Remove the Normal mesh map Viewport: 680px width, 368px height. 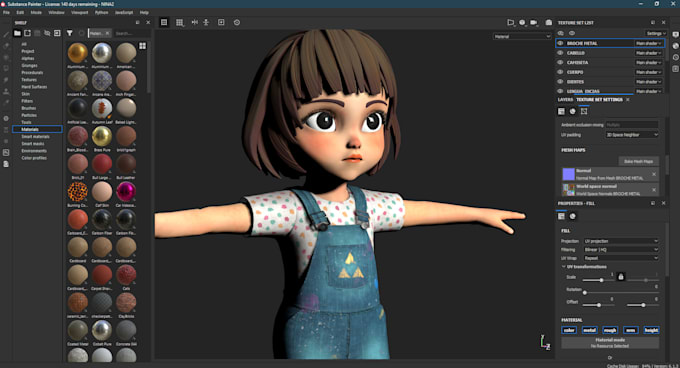654,174
